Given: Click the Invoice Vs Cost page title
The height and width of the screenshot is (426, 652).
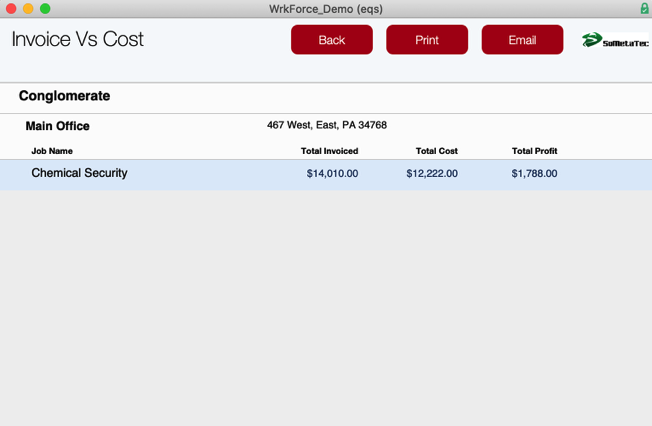Looking at the screenshot, I should point(78,40).
